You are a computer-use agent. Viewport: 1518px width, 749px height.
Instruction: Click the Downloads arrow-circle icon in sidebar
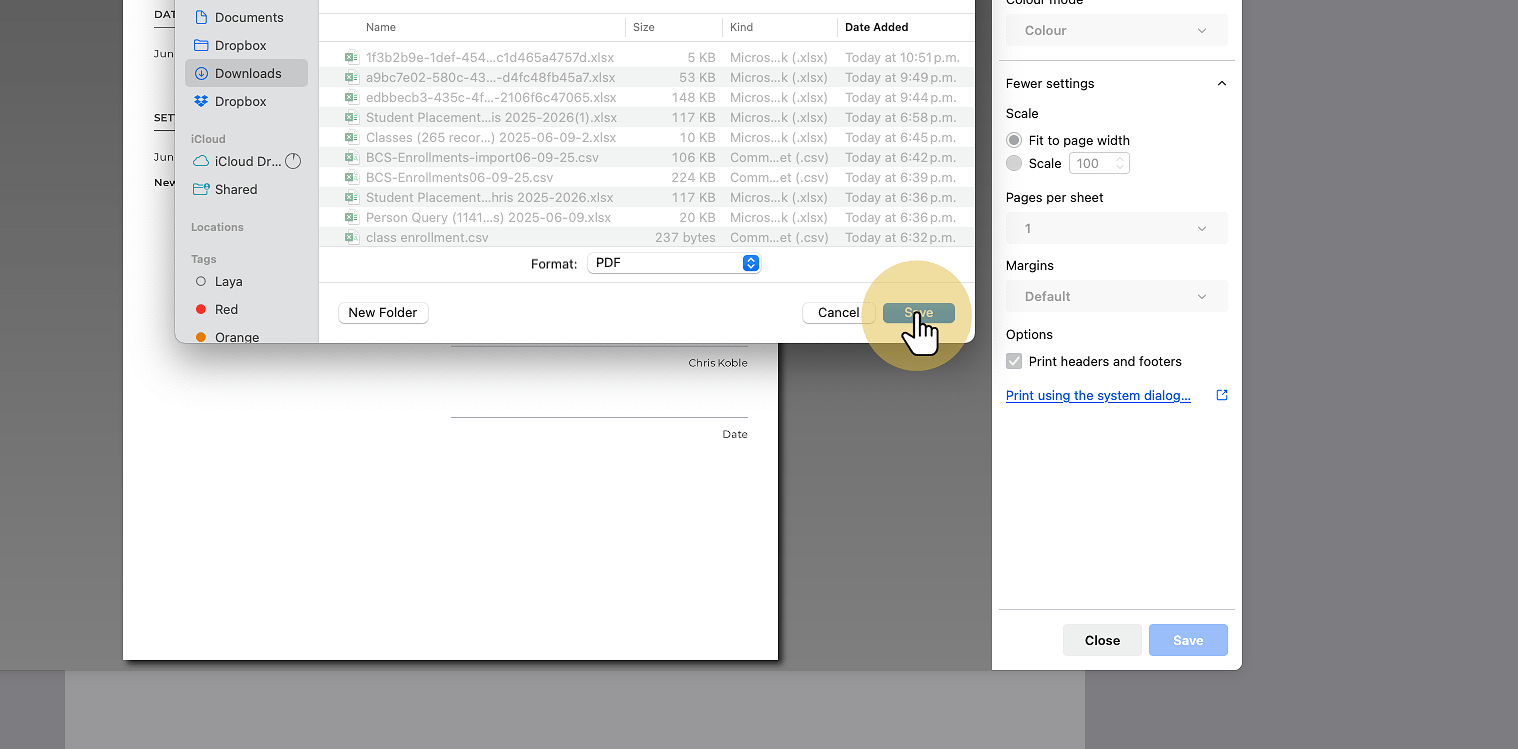tap(201, 73)
